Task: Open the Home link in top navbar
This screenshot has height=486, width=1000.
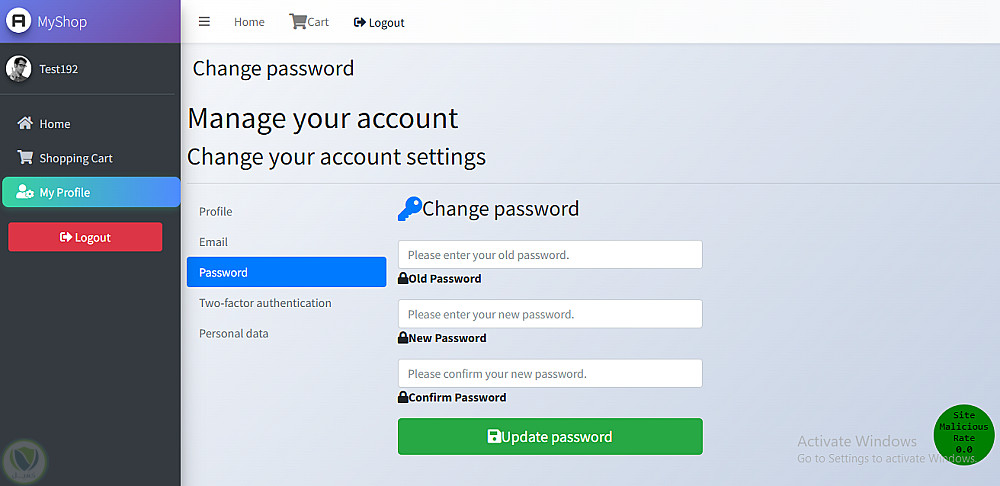Action: coord(249,22)
